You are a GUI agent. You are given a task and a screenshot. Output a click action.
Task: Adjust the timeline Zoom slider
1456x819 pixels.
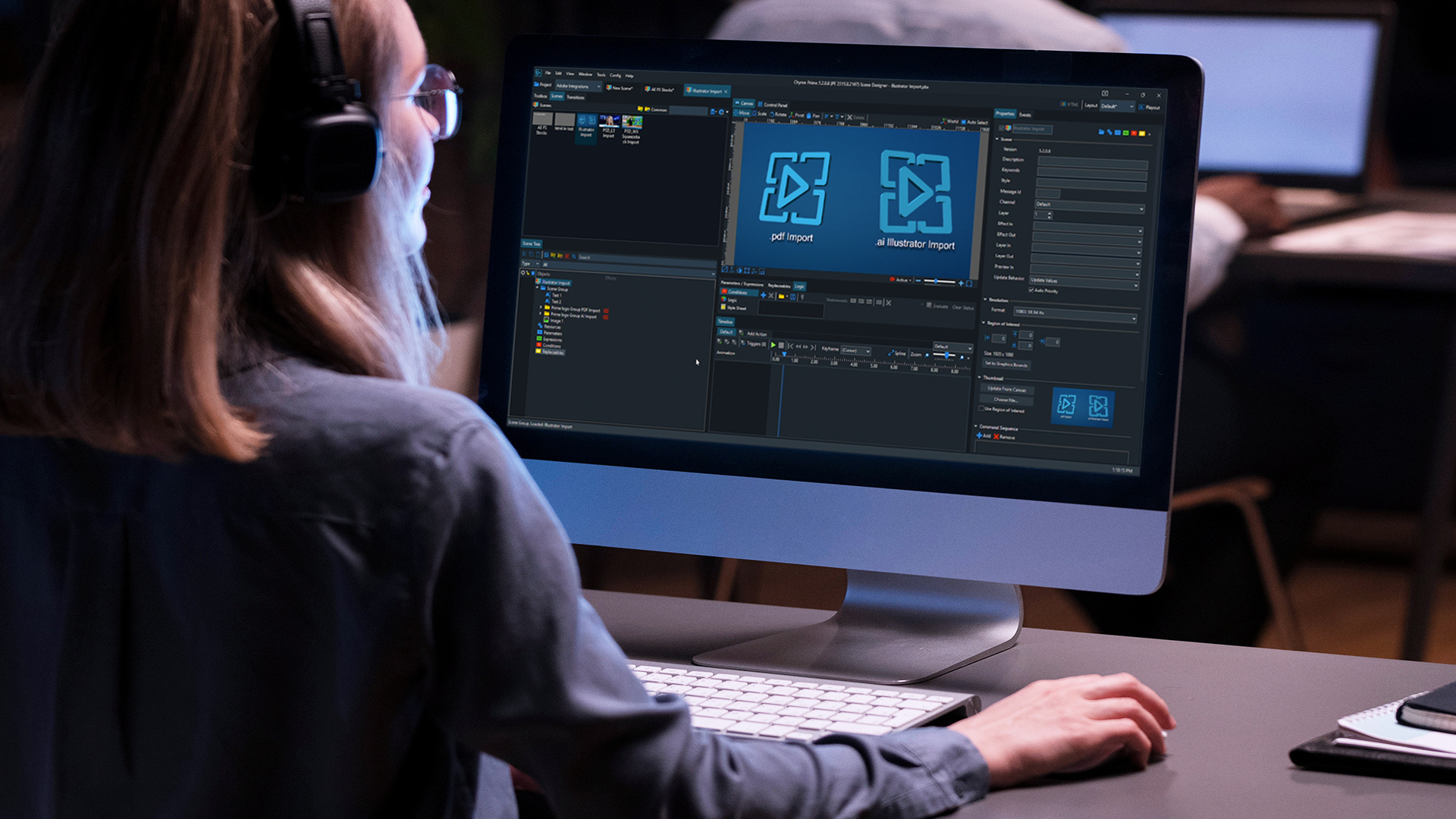point(946,355)
